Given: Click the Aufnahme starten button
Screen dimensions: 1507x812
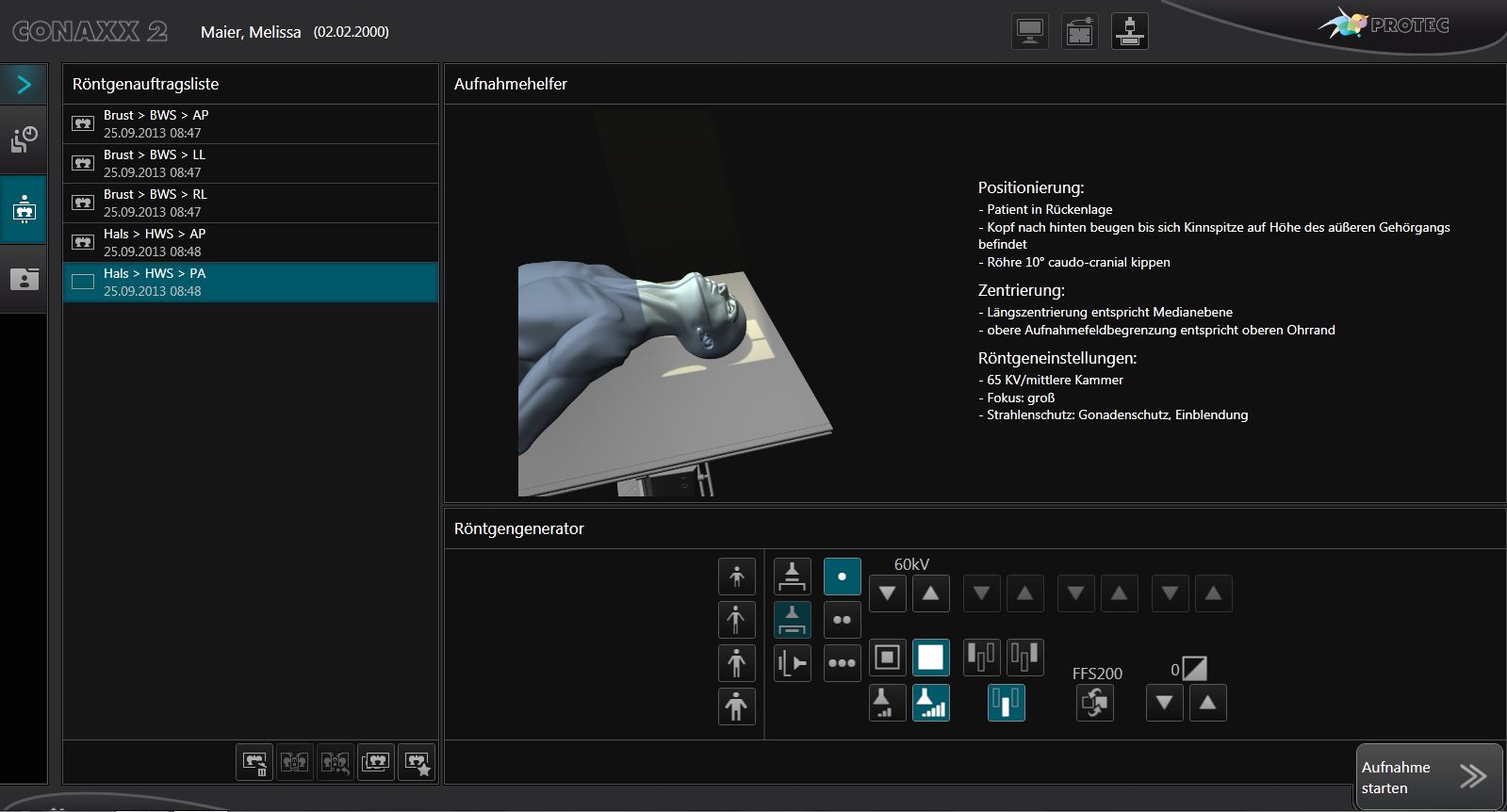Looking at the screenshot, I should tap(1428, 777).
